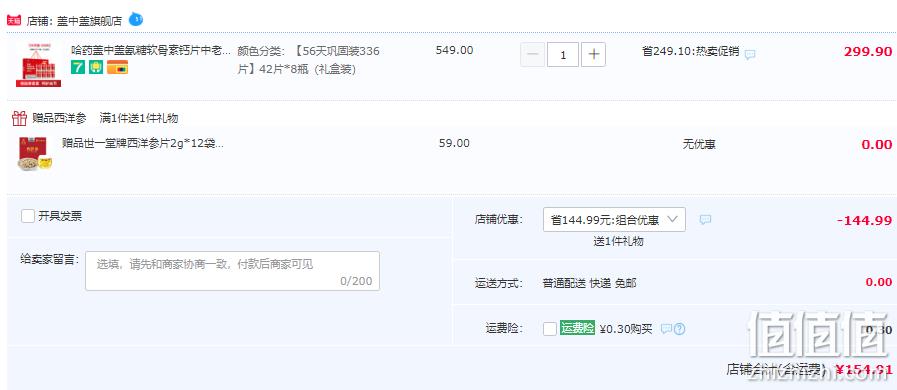This screenshot has width=897, height=390.
Task: Click the 59.00 gift original price
Action: 454,143
